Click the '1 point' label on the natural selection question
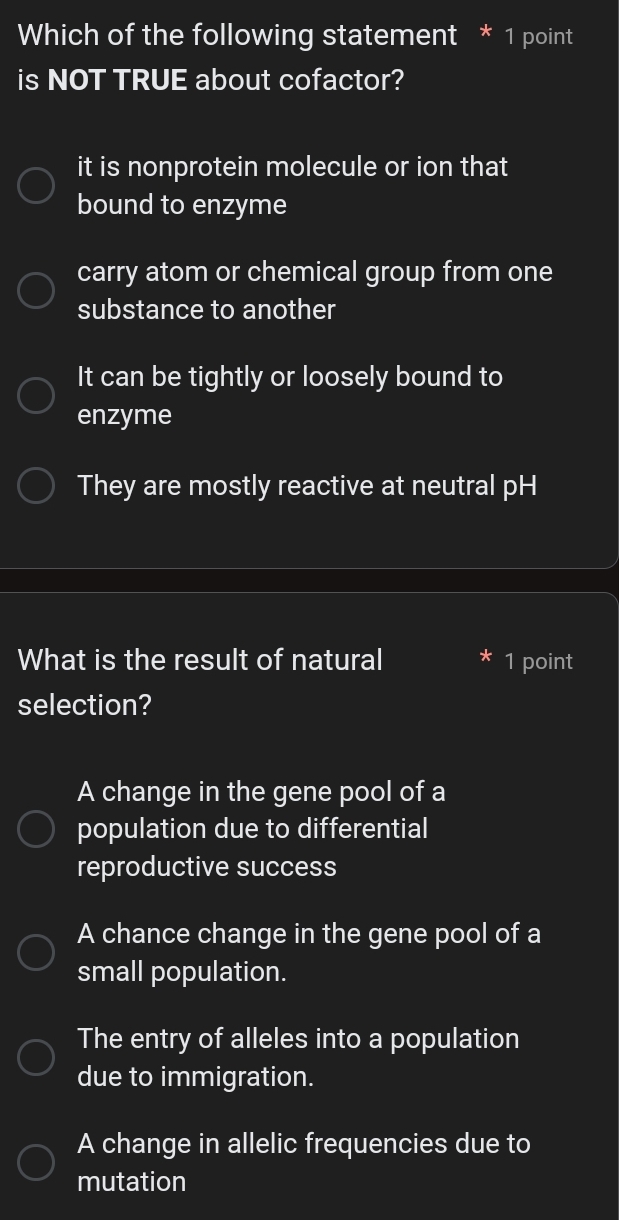Image resolution: width=619 pixels, height=1220 pixels. [x=540, y=661]
